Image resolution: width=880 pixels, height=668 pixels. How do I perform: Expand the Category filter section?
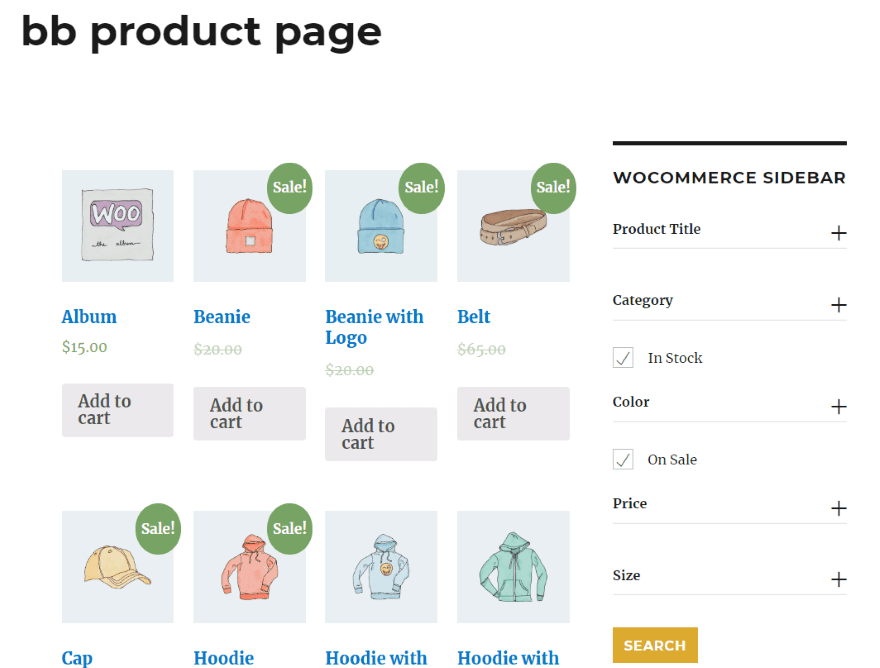tap(838, 305)
